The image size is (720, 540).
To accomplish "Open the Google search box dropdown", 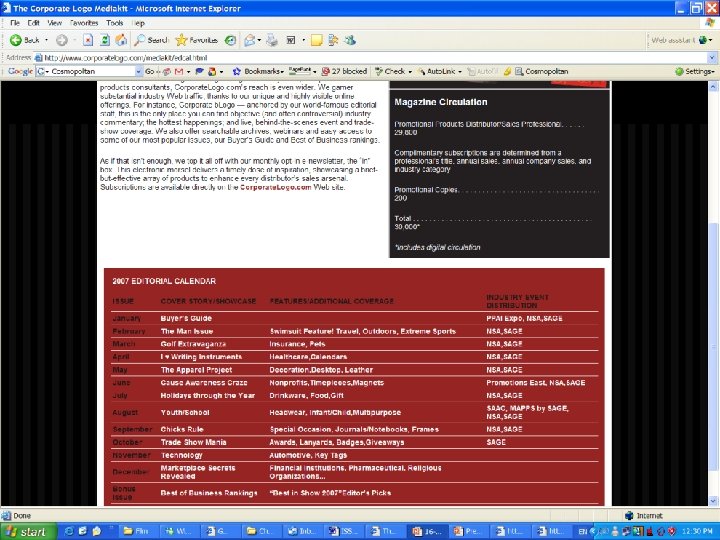I will (x=138, y=71).
